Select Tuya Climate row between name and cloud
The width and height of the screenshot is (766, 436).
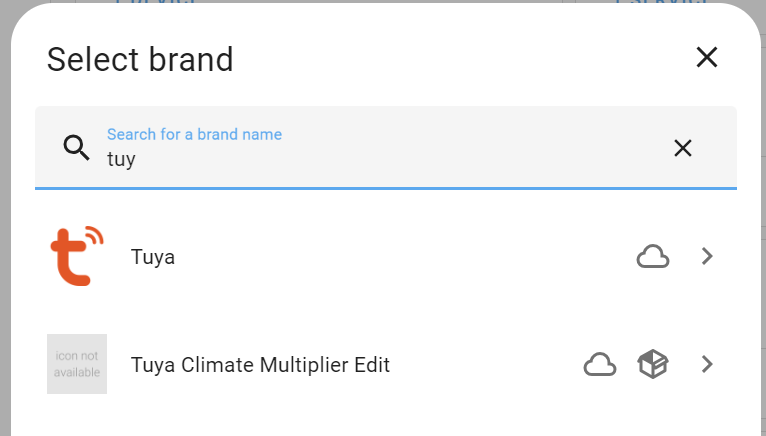coord(487,365)
